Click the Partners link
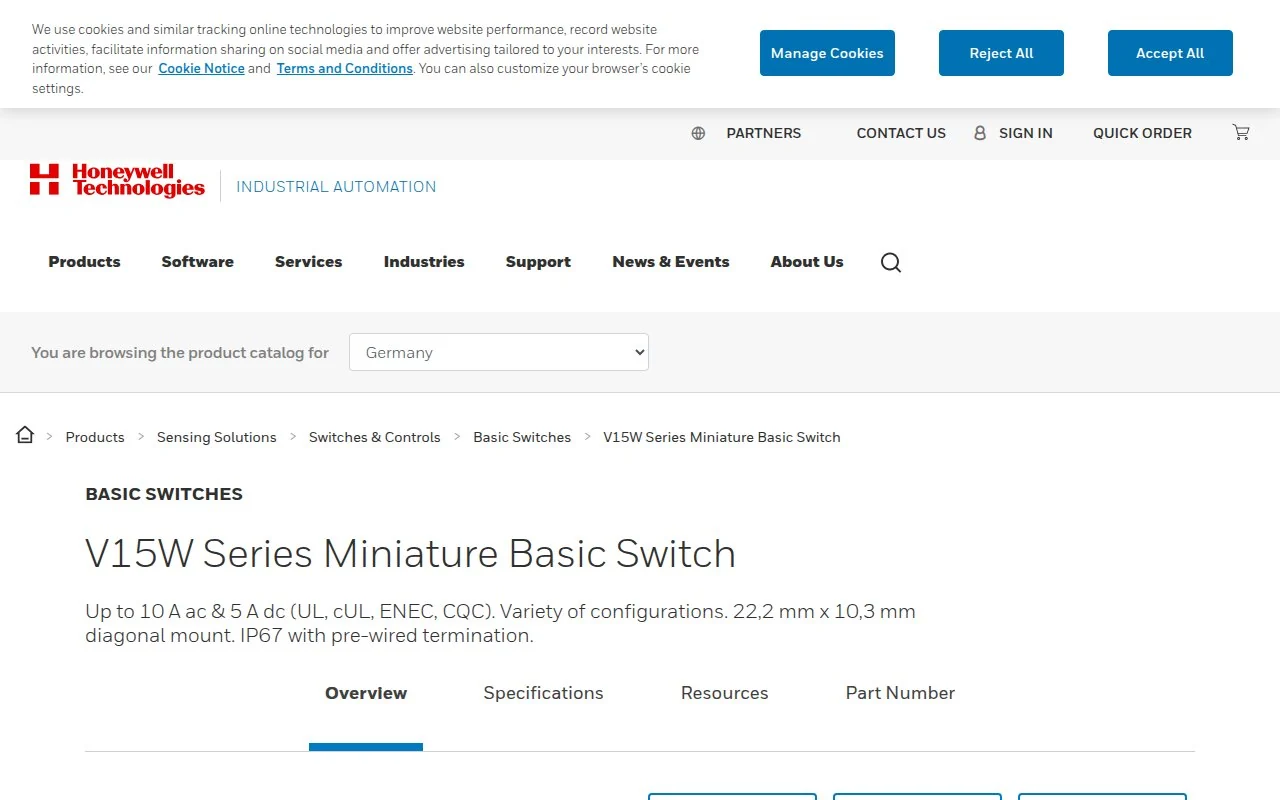 [764, 133]
